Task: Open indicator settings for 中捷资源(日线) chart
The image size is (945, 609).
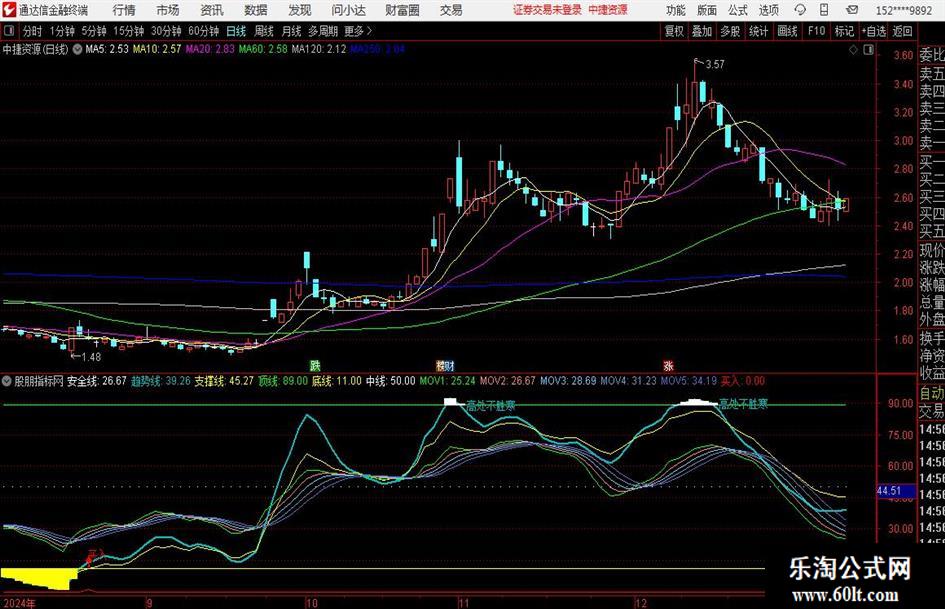Action: pyautogui.click(x=77, y=49)
